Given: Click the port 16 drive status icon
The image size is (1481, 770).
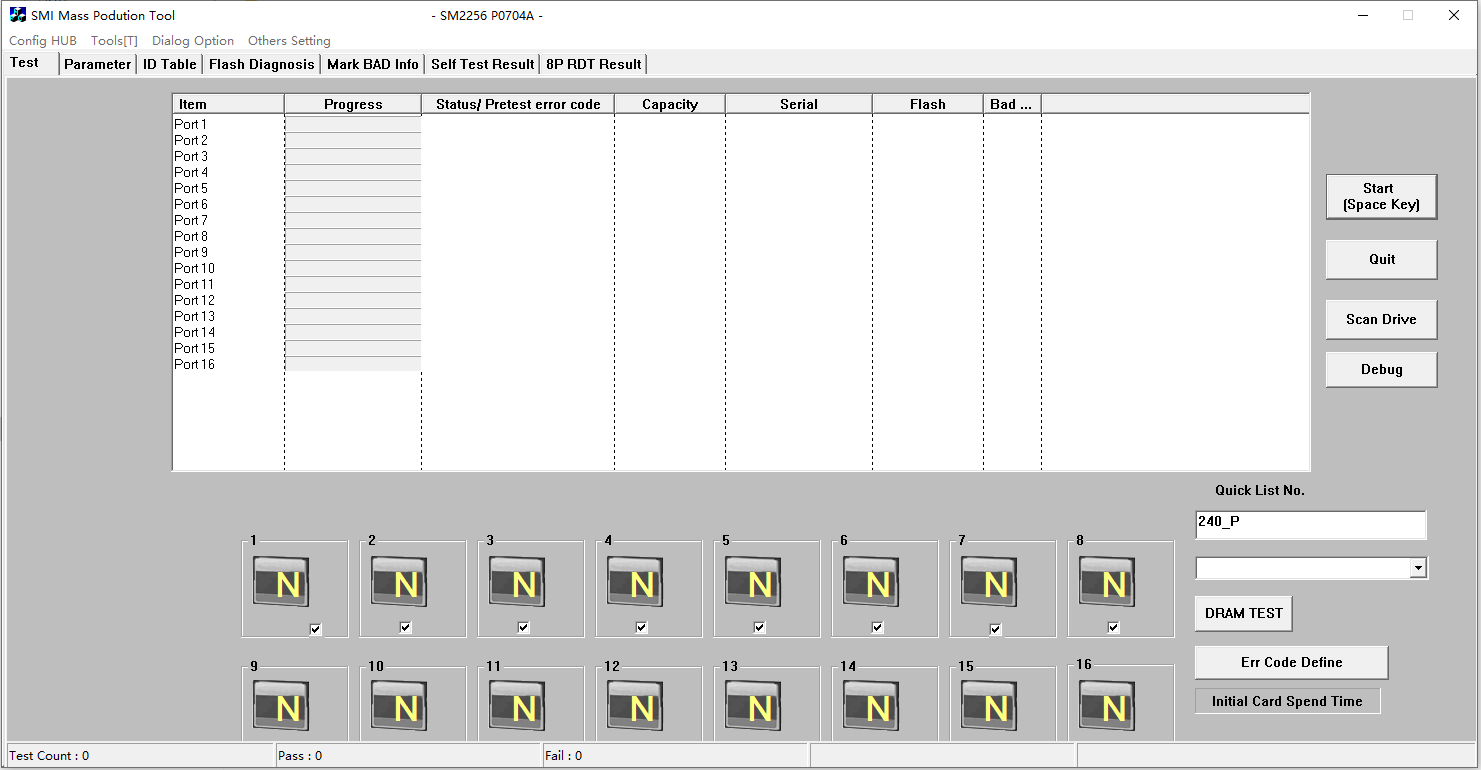Looking at the screenshot, I should coord(1107,706).
